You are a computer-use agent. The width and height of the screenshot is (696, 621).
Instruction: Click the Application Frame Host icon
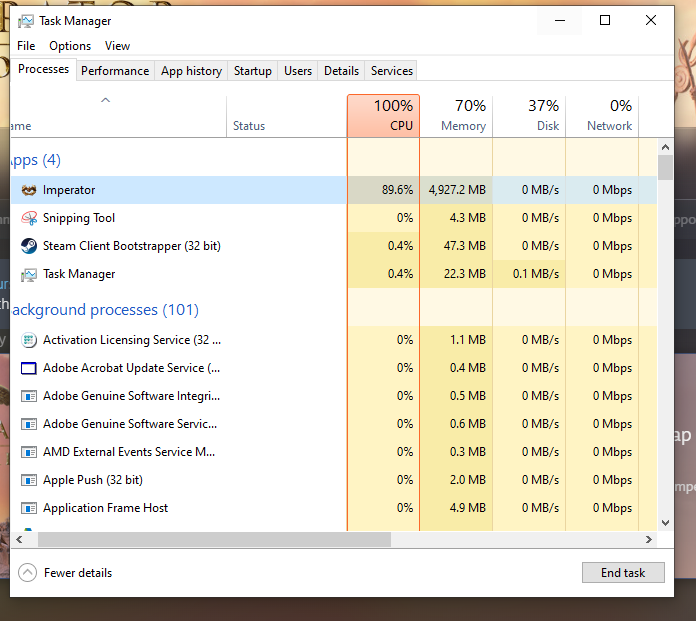(28, 508)
